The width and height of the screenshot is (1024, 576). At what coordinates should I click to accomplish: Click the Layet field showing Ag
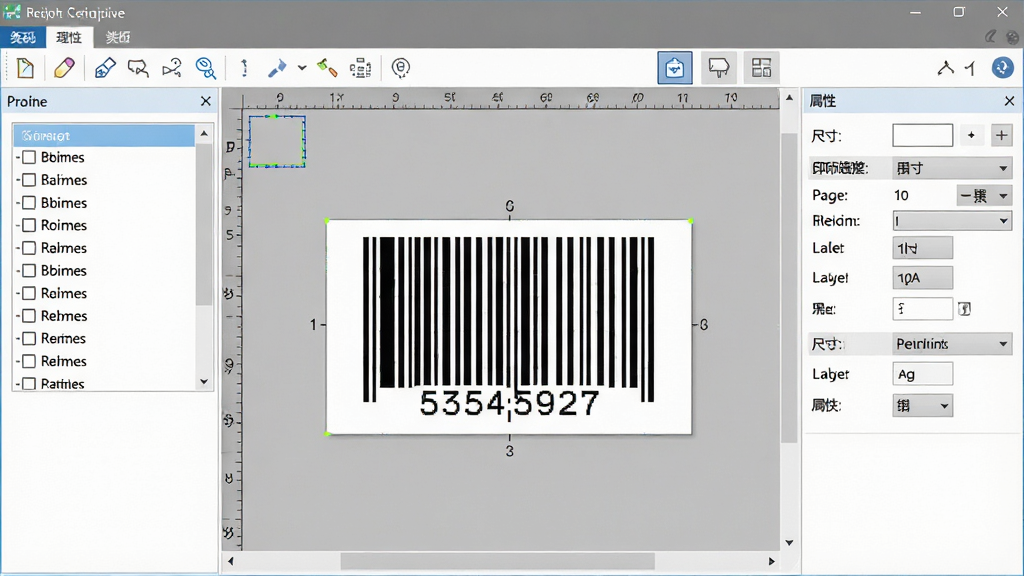coord(922,374)
